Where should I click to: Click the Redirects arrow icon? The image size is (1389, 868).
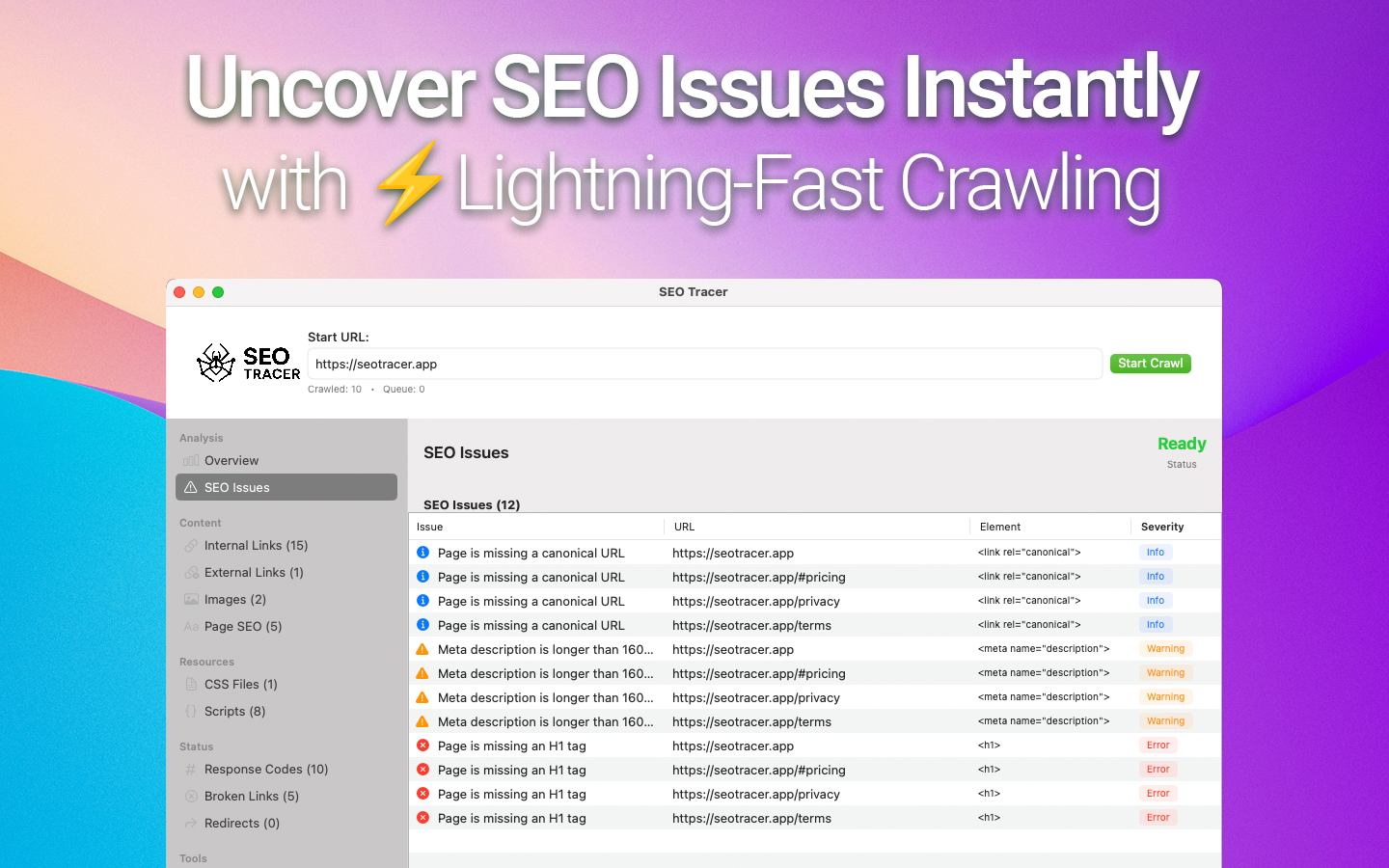(x=191, y=824)
